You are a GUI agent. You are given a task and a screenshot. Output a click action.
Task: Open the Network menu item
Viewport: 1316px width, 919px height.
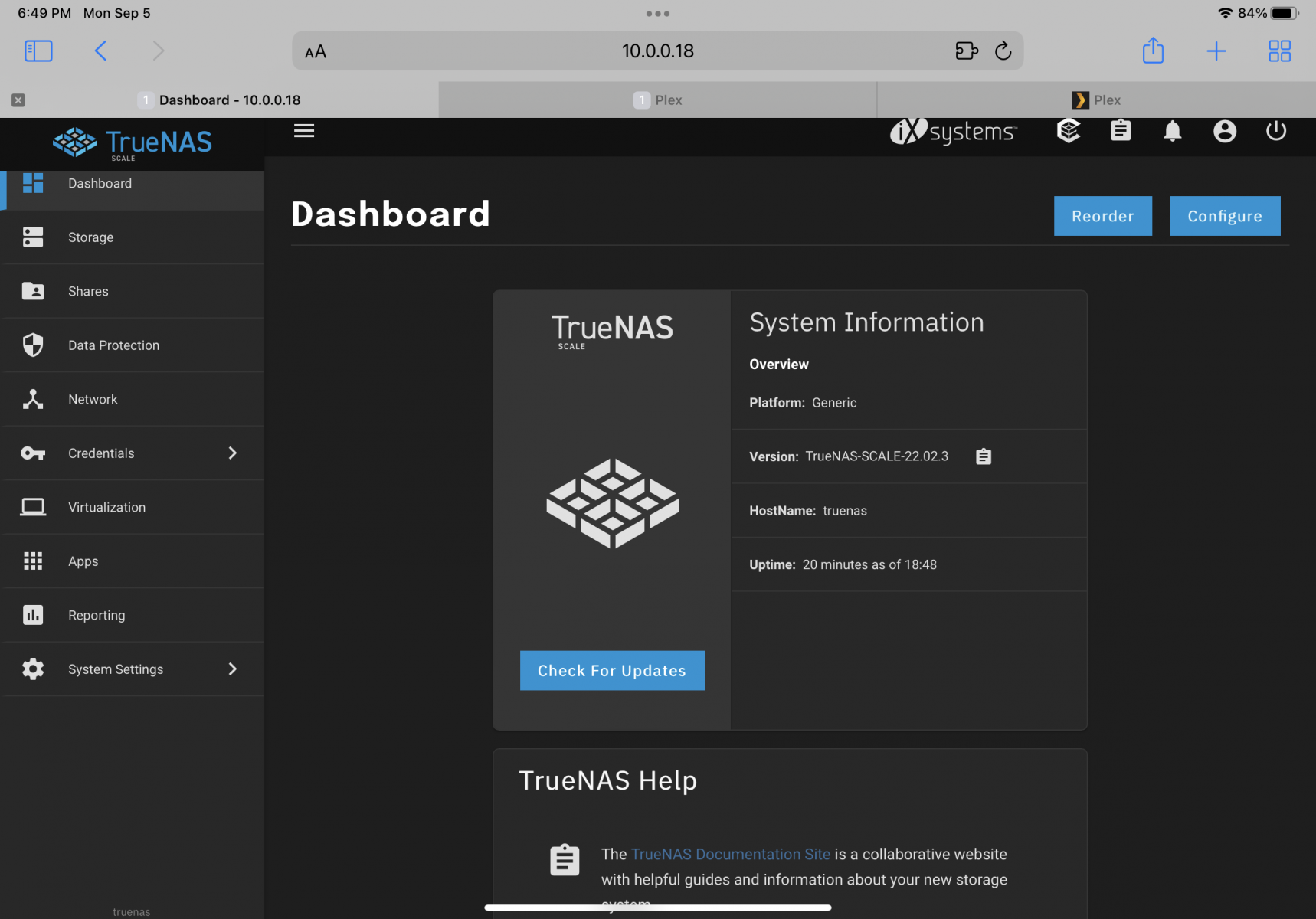pyautogui.click(x=133, y=399)
